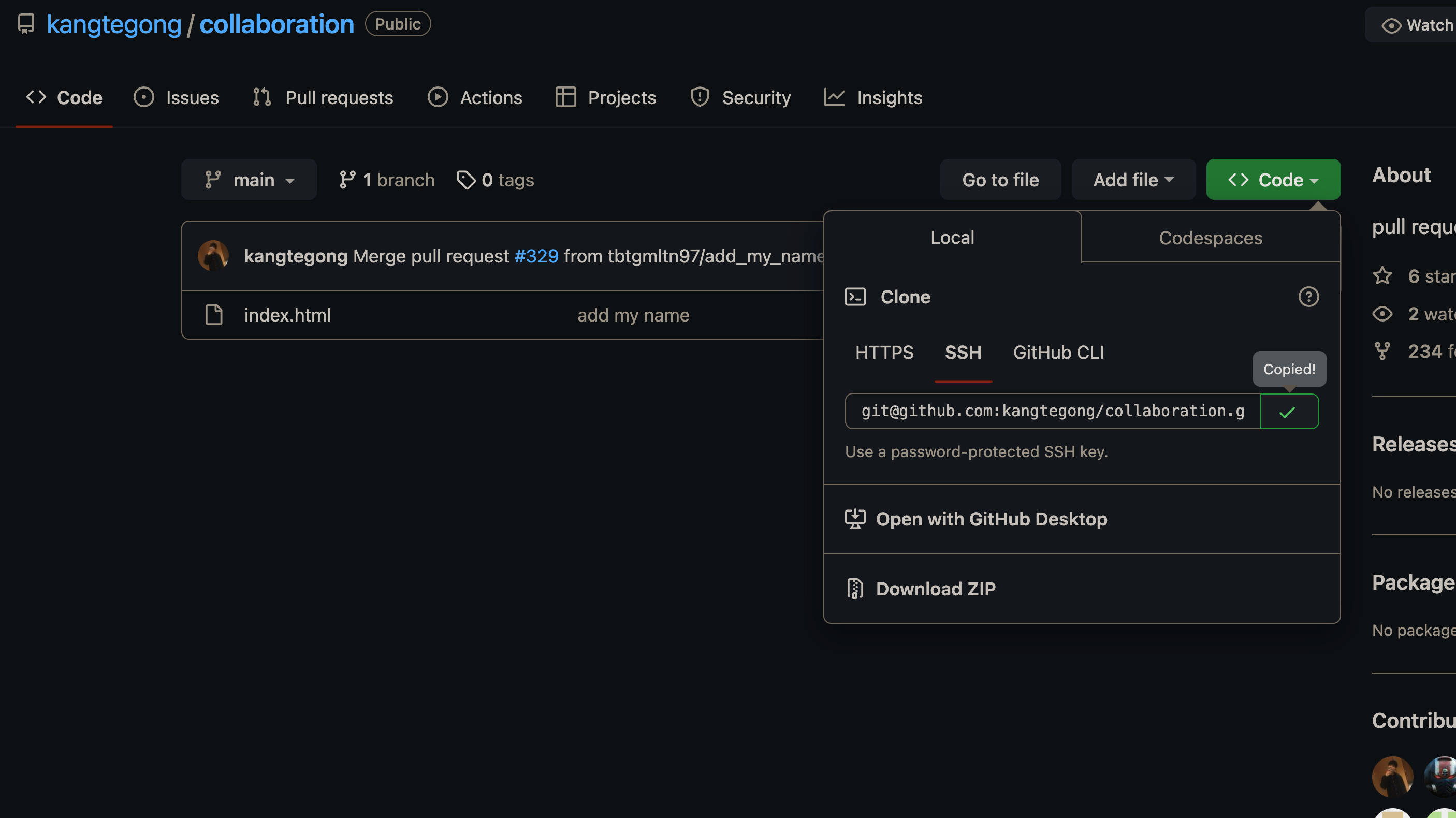
Task: Click the repository book icon beside kangtegong
Action: point(26,24)
